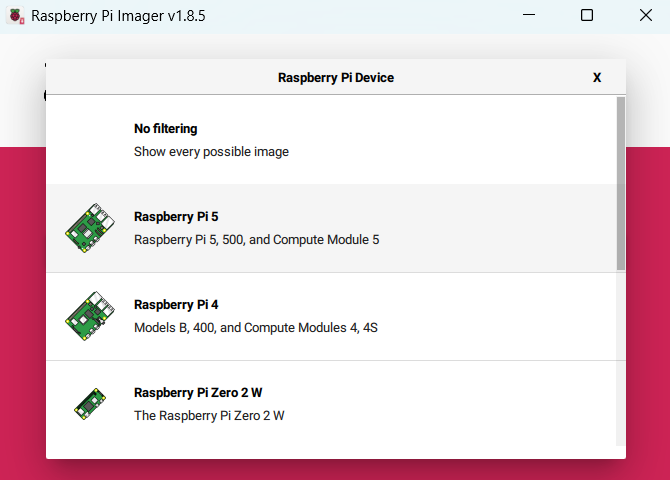Click the Raspberry Pi Device dialog header
The width and height of the screenshot is (670, 480).
tap(336, 77)
